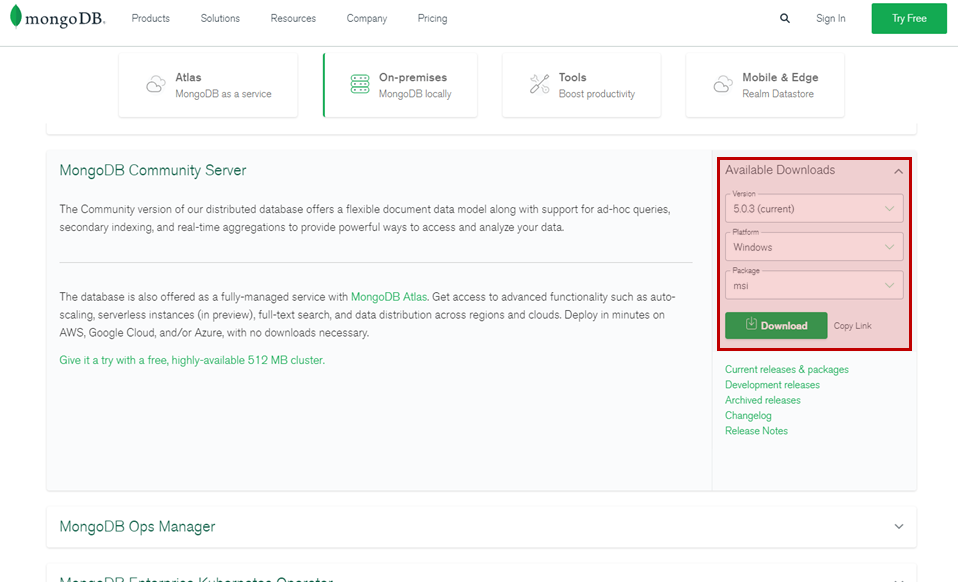Click the Atlas cloud icon
The height and width of the screenshot is (582, 958).
[156, 84]
